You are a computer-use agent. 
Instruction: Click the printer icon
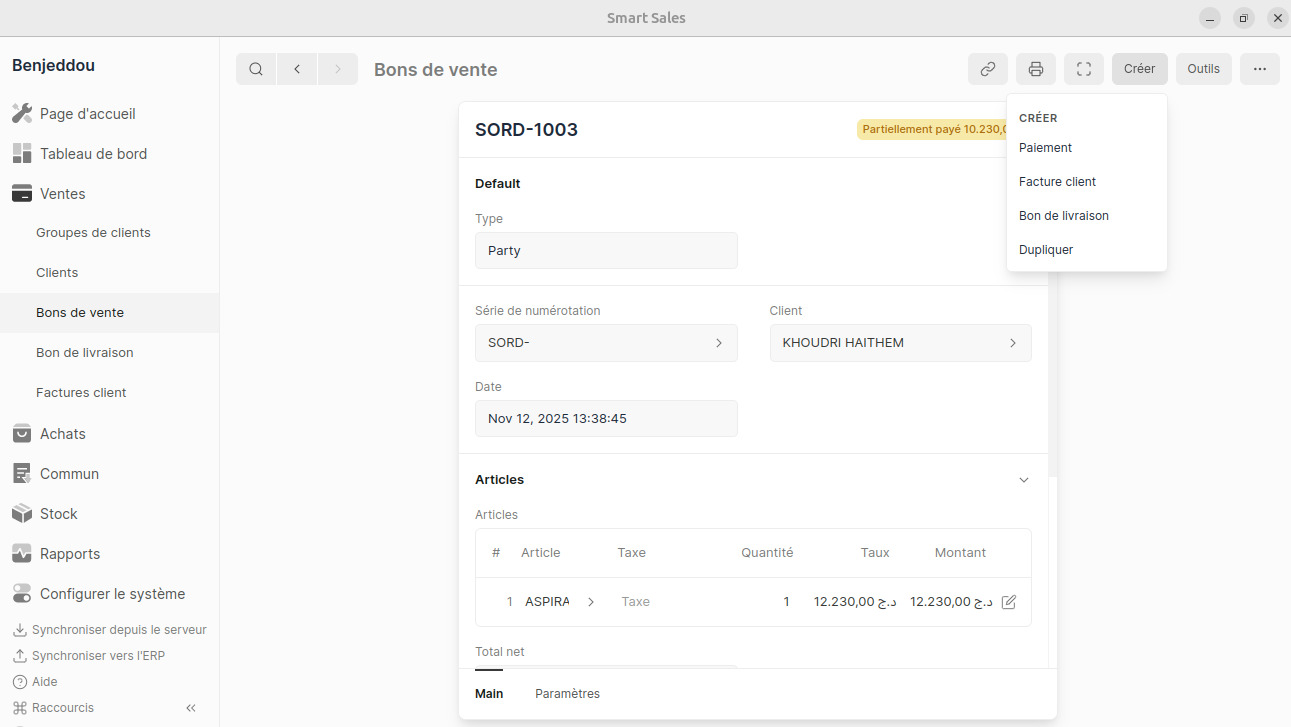1036,69
